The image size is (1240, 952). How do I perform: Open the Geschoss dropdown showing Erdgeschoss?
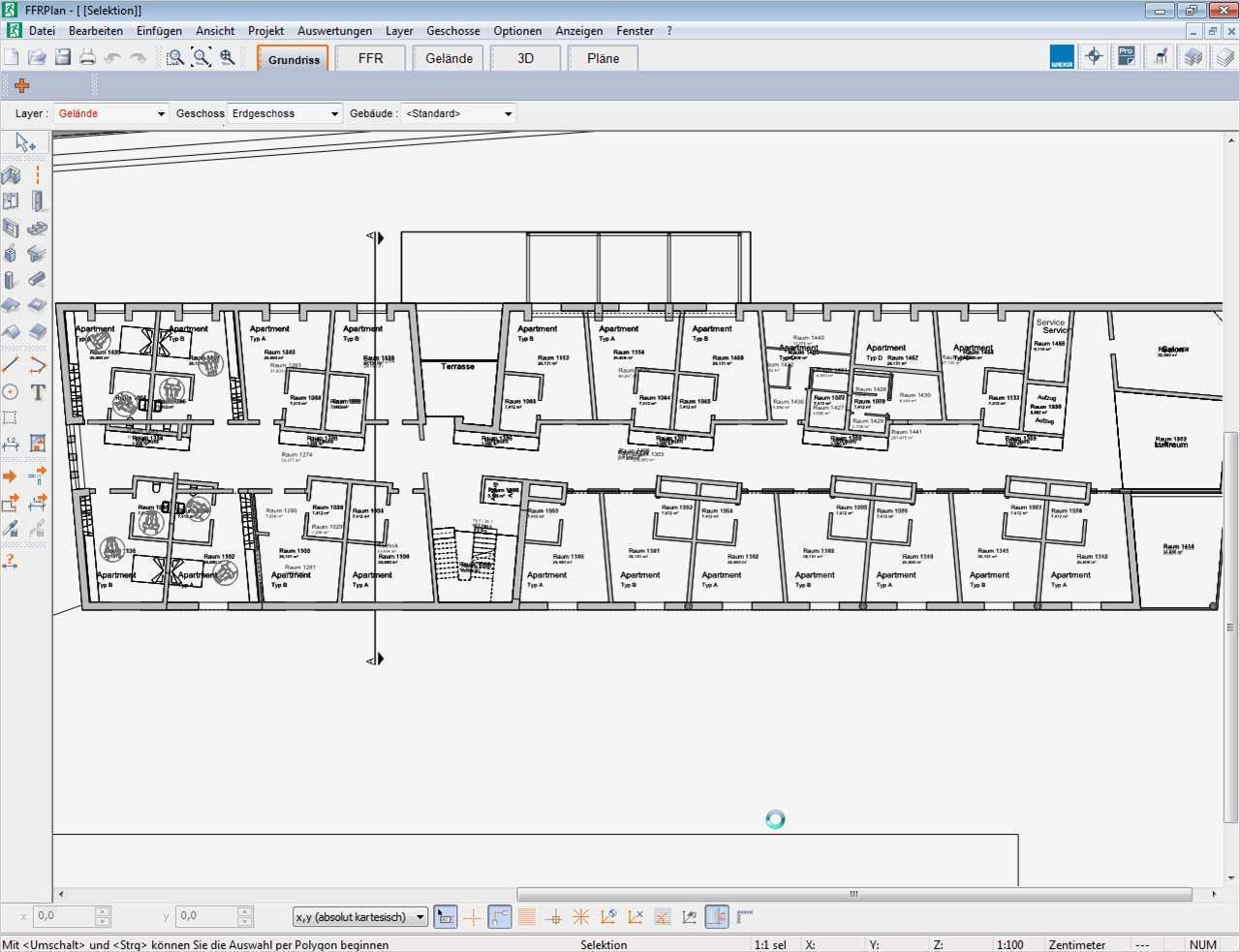285,114
